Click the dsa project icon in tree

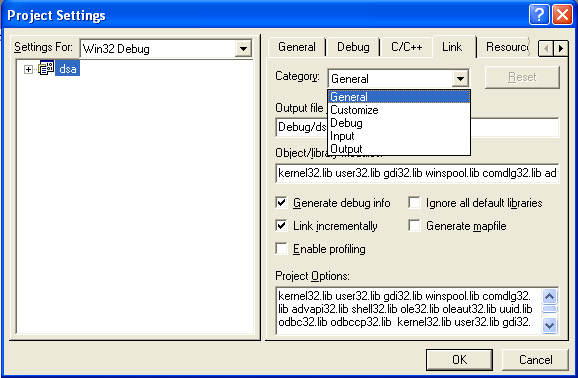click(46, 69)
